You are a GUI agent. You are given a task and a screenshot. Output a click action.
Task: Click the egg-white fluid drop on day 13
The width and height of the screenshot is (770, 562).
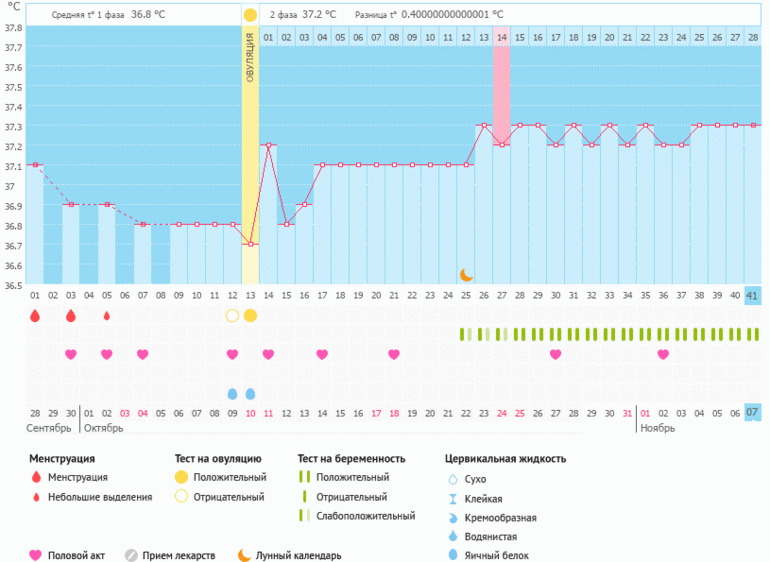pyautogui.click(x=250, y=393)
